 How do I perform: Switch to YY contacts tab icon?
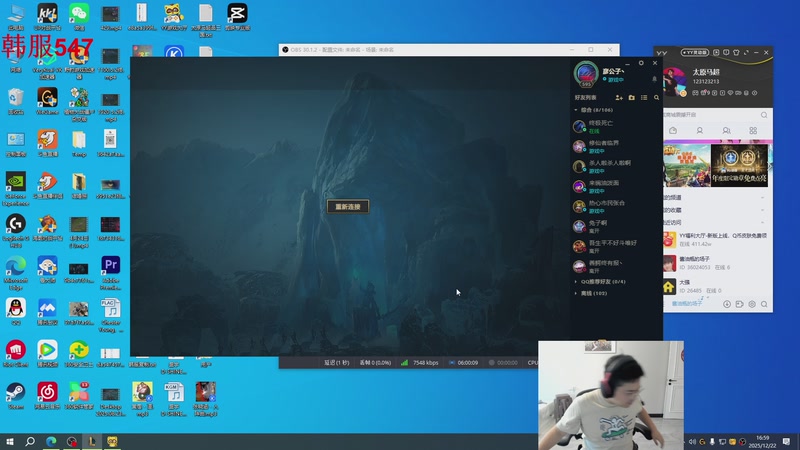[x=699, y=131]
